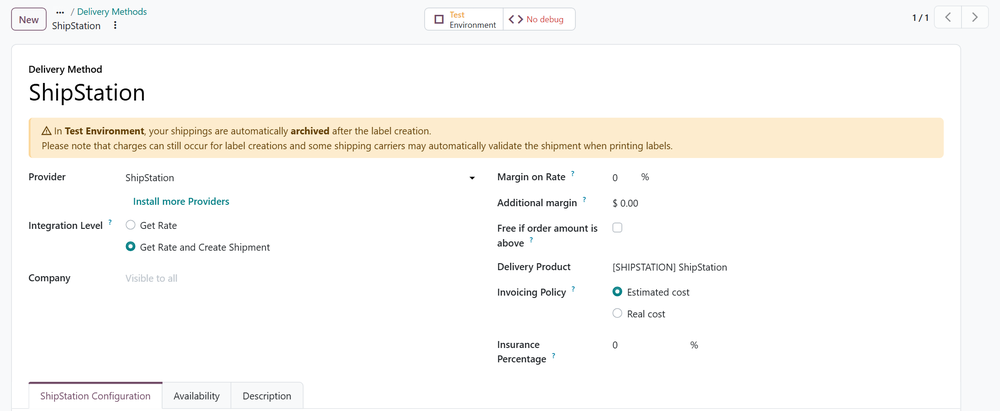
Task: Select Real cost invoicing policy
Action: click(617, 313)
